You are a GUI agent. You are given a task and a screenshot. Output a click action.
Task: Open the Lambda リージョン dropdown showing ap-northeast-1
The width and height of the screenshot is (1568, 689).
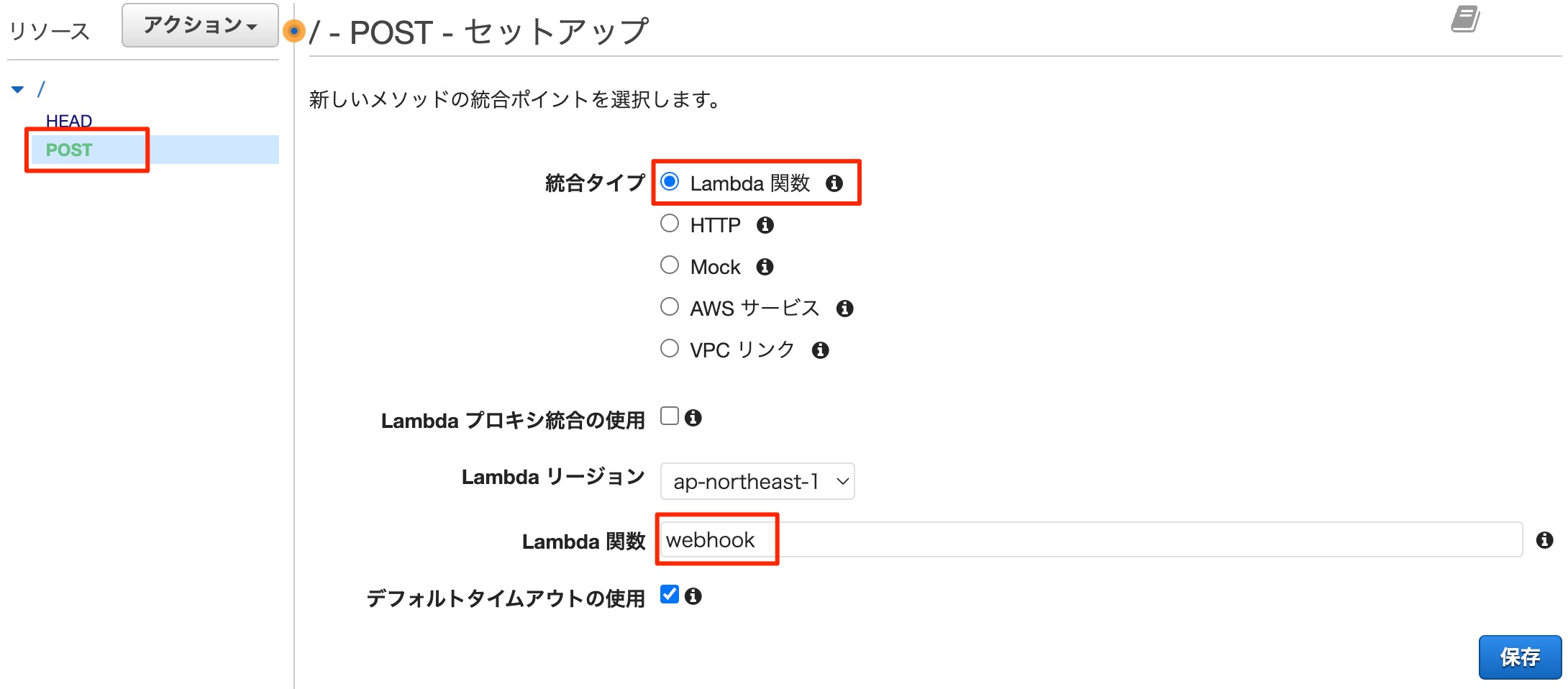point(757,482)
